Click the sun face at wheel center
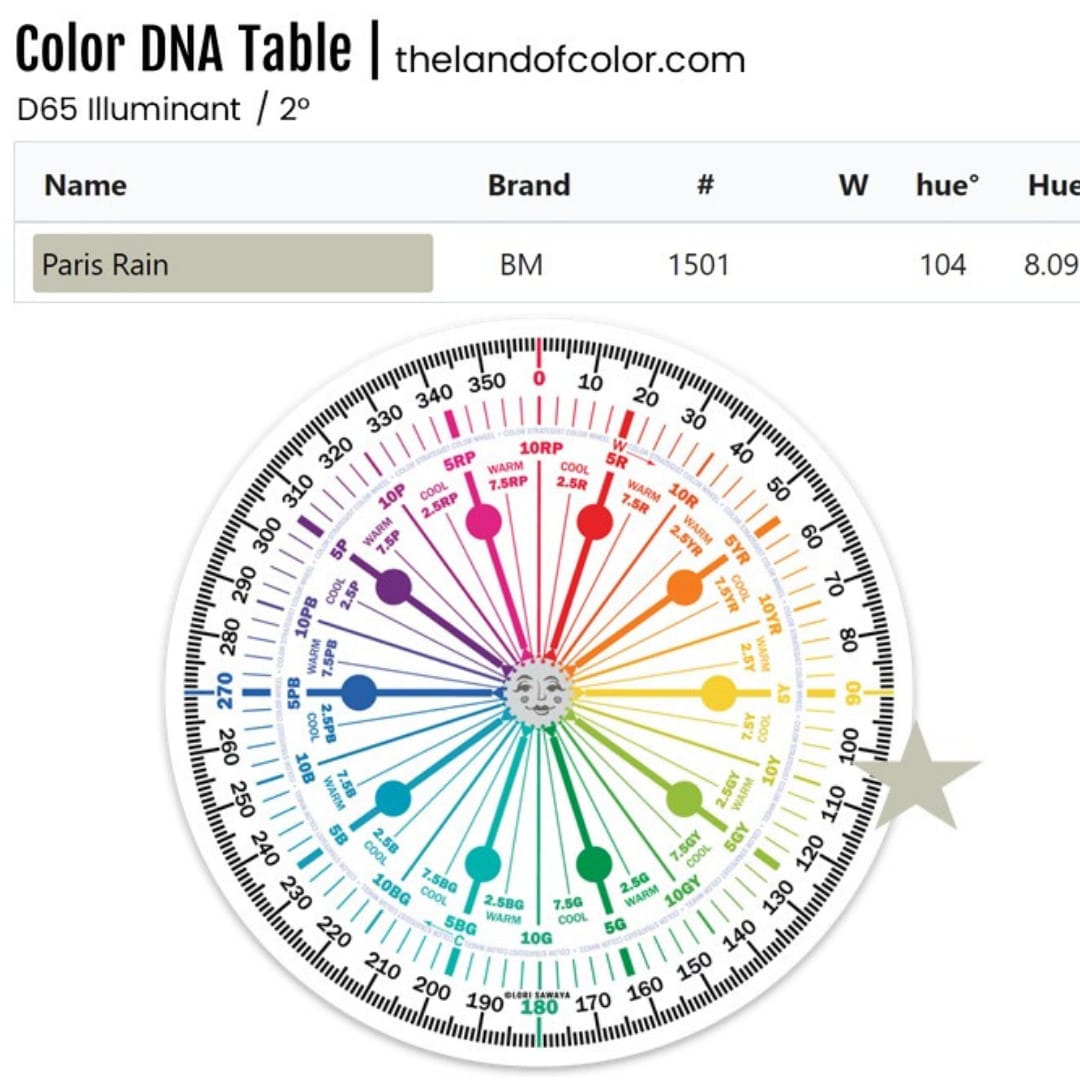Image resolution: width=1080 pixels, height=1080 pixels. (x=539, y=691)
